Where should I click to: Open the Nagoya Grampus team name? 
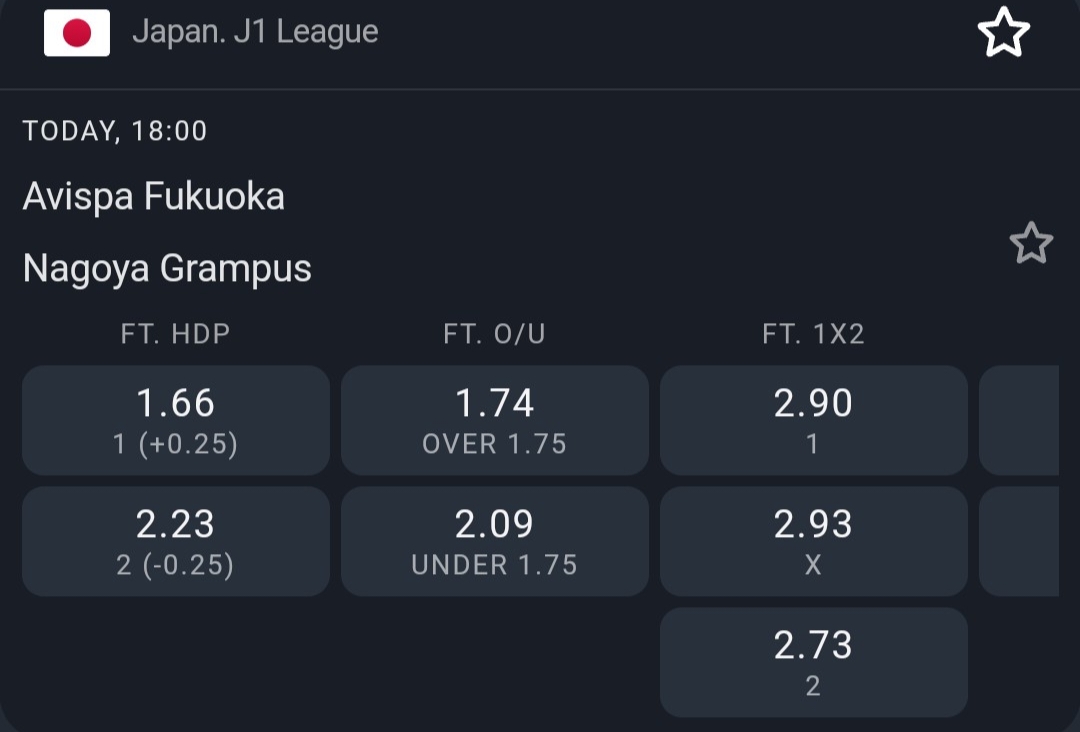(x=167, y=268)
